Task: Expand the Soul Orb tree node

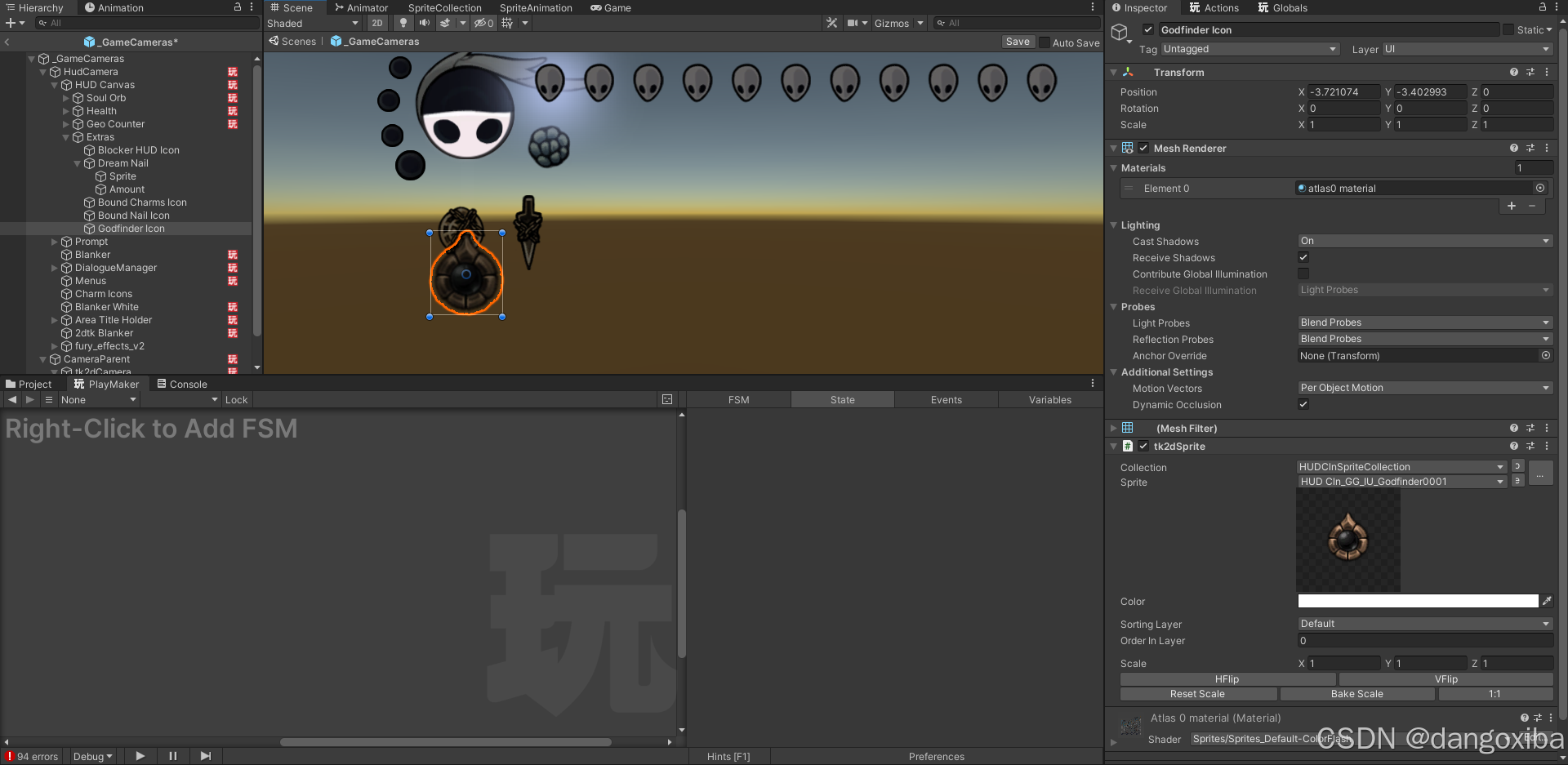Action: tap(66, 98)
